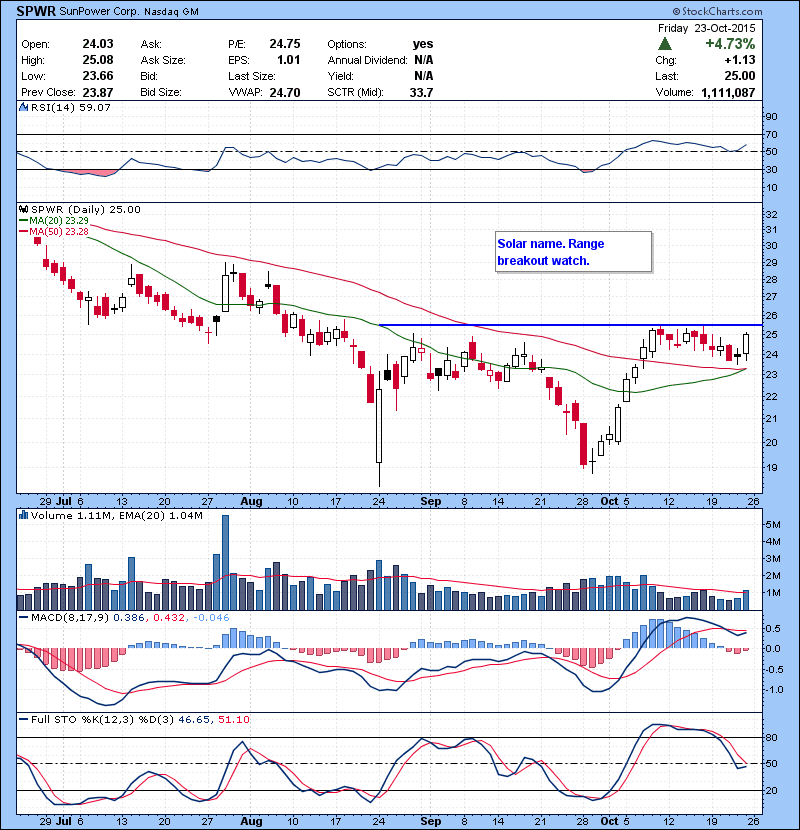Click the Chg value +1.13
Image resolution: width=800 pixels, height=830 pixels.
point(740,60)
